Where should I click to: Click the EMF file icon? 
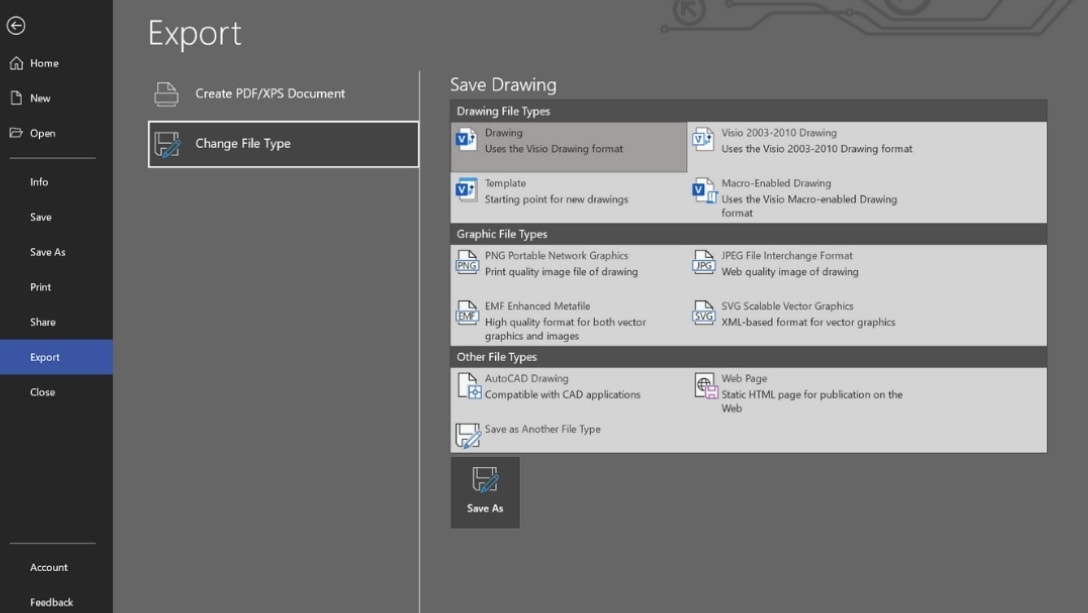467,313
